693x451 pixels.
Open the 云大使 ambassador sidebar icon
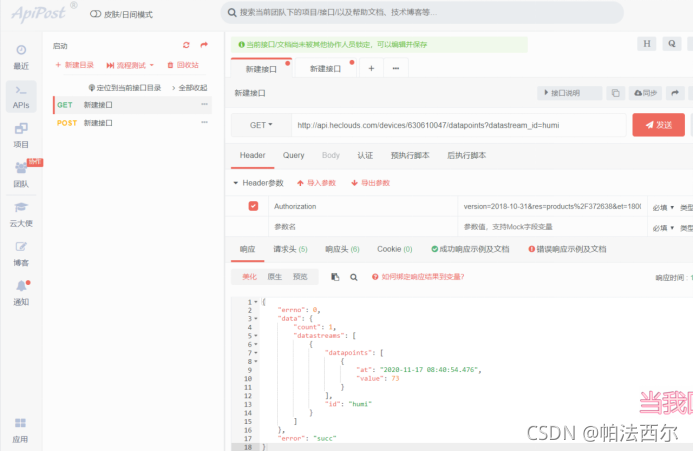click(x=21, y=214)
